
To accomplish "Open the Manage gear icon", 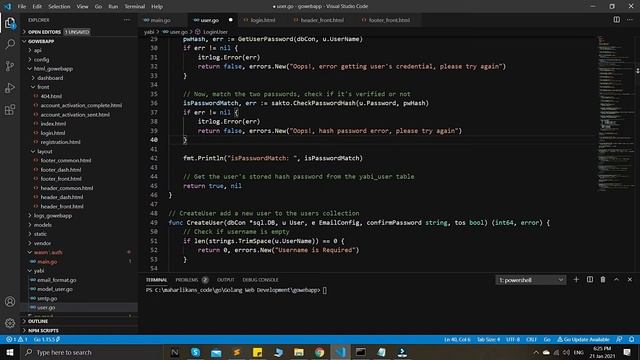I will pyautogui.click(x=10, y=323).
